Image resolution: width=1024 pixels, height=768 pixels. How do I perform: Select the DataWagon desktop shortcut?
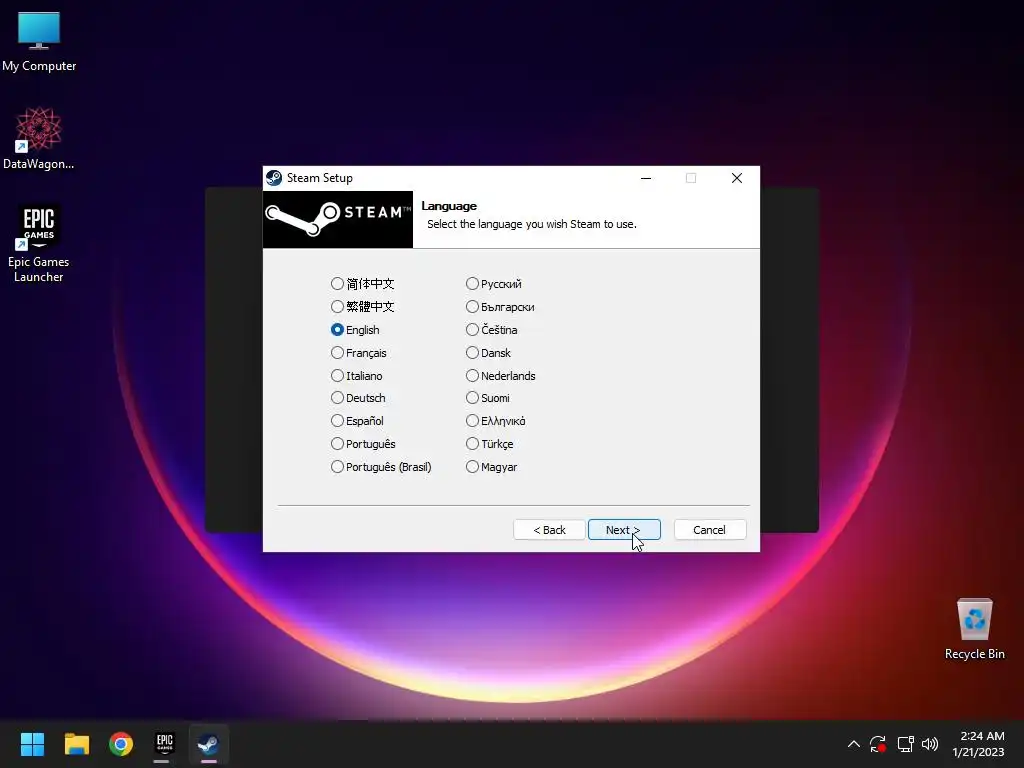[39, 139]
